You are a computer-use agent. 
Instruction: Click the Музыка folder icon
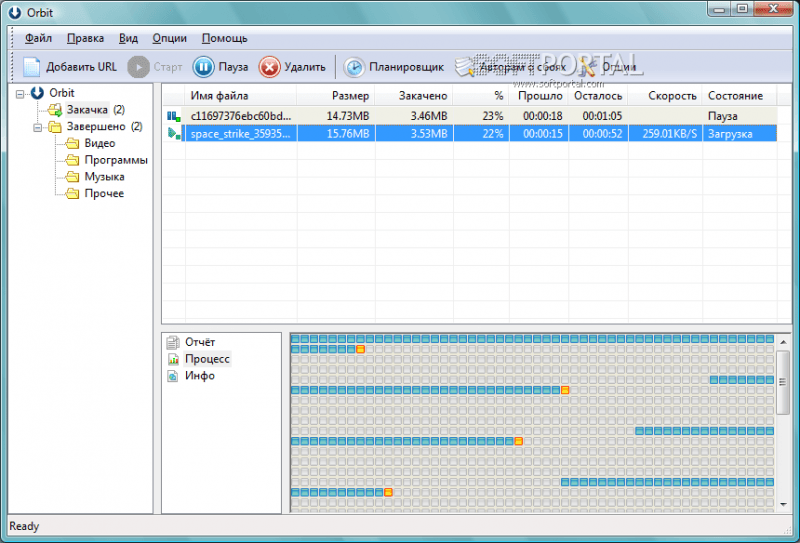pos(72,177)
